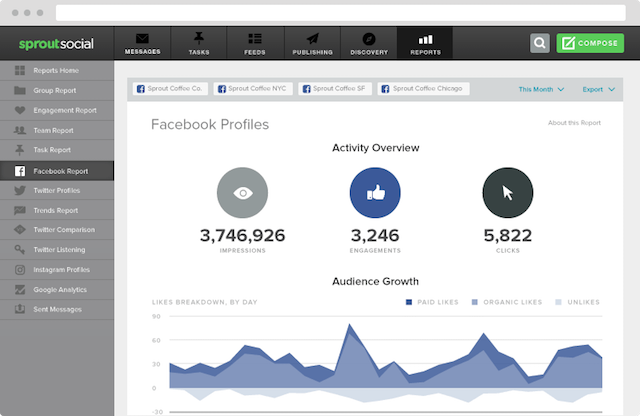Toggle the Sprout Coffee NYC profile filter
This screenshot has width=640, height=416.
(x=253, y=89)
